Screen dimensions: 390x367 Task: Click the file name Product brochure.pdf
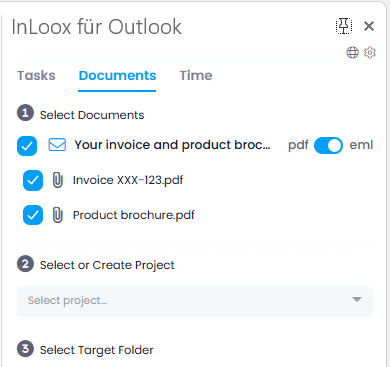(x=134, y=215)
